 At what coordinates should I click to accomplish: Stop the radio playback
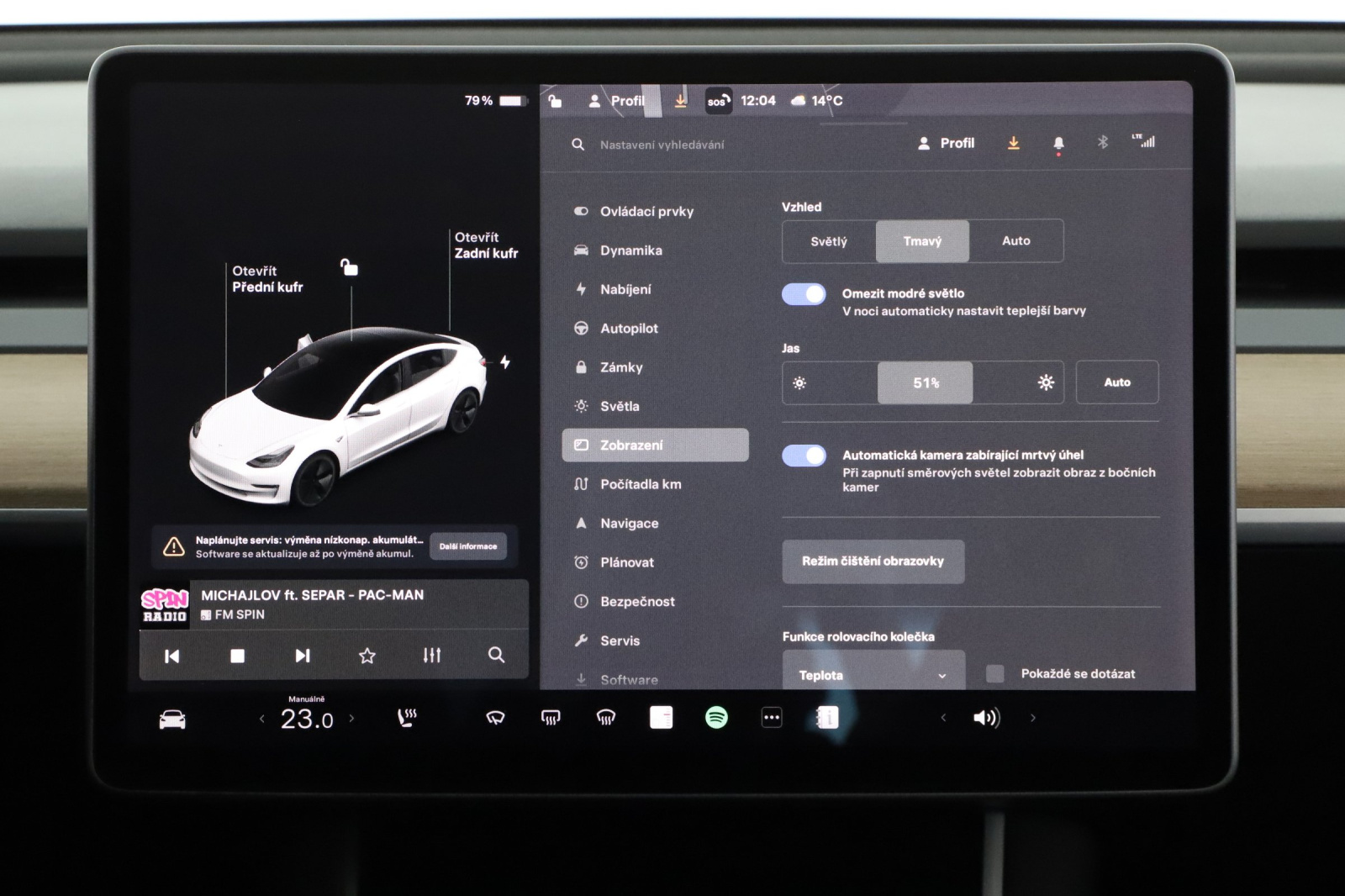[238, 656]
